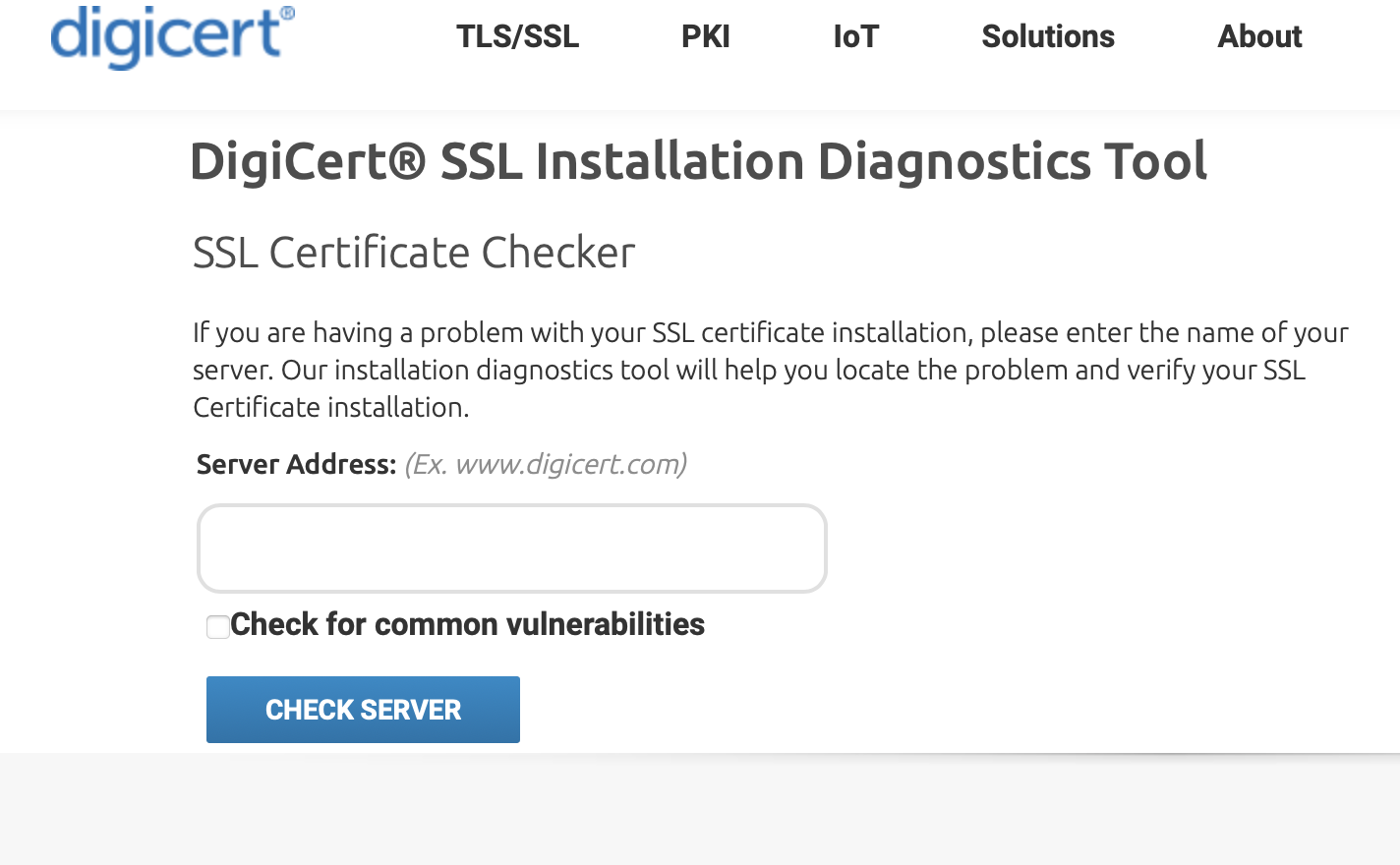1400x865 pixels.
Task: Click the registered symbol in the logo
Action: pos(287,14)
